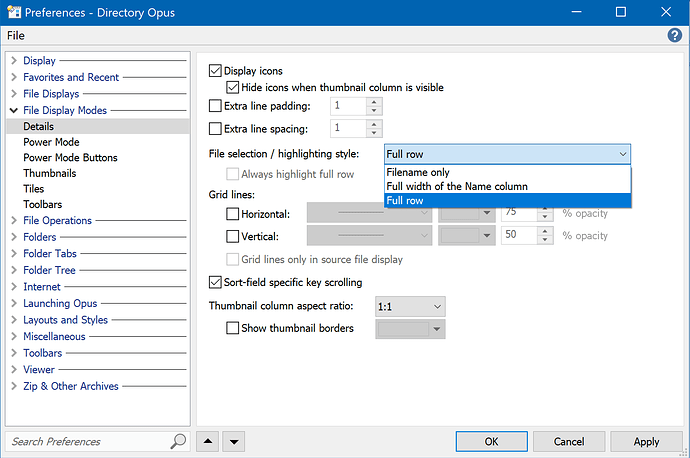Open the Thumbnails page
Viewport: 690px width, 458px height.
[50, 173]
